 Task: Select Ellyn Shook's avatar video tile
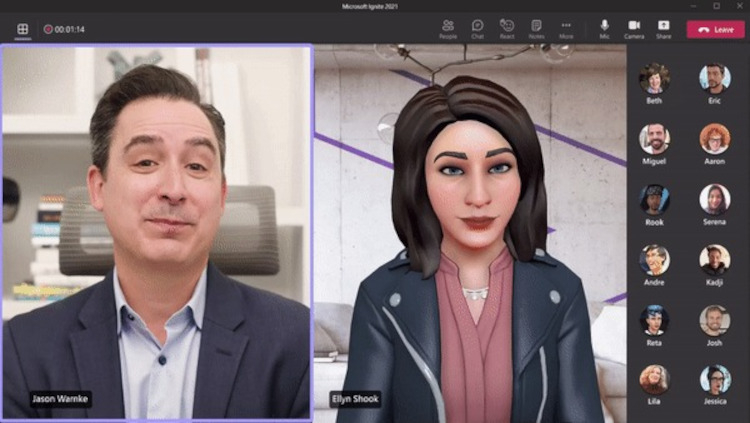pos(470,230)
